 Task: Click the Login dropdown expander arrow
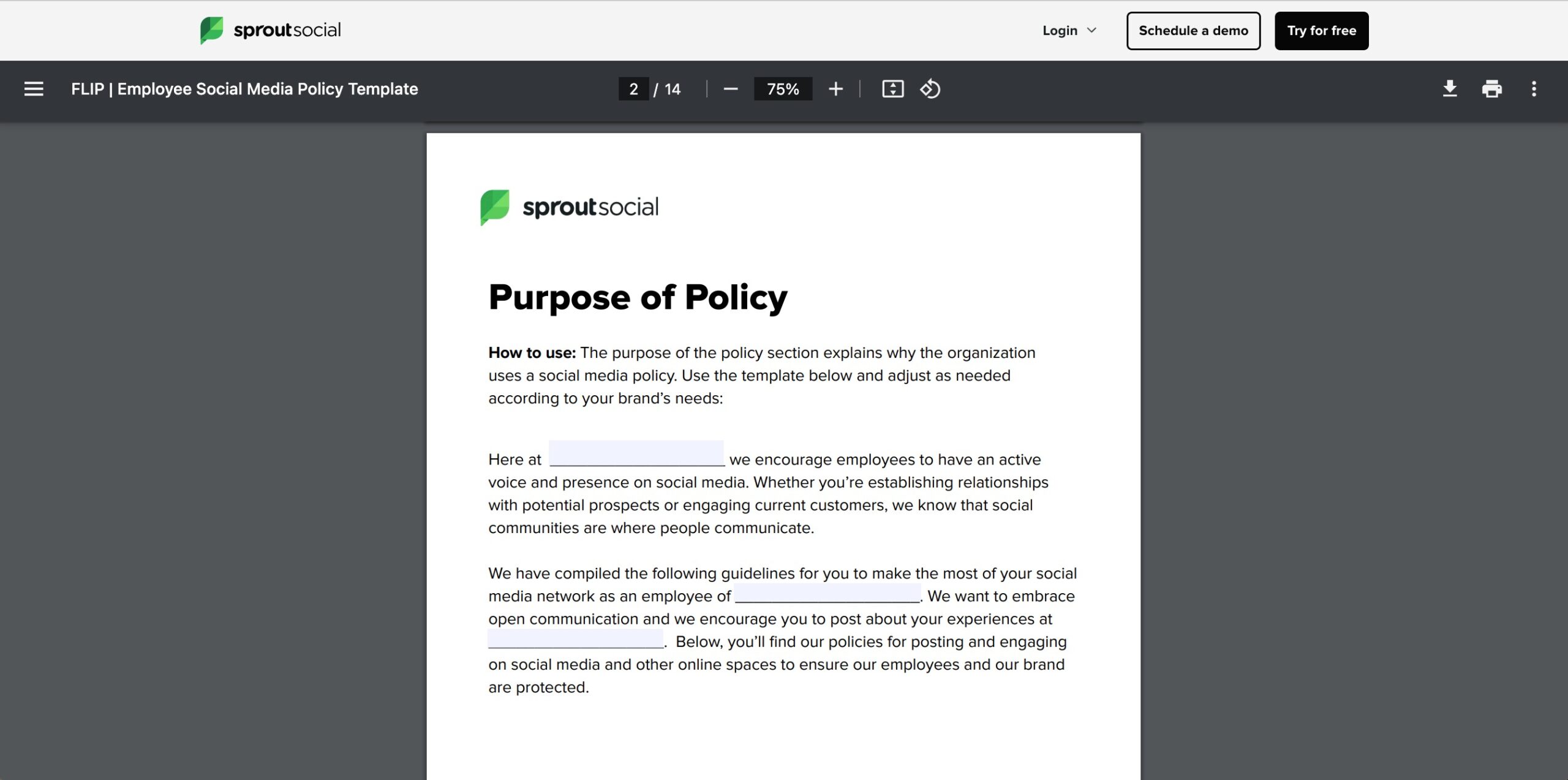[1092, 29]
